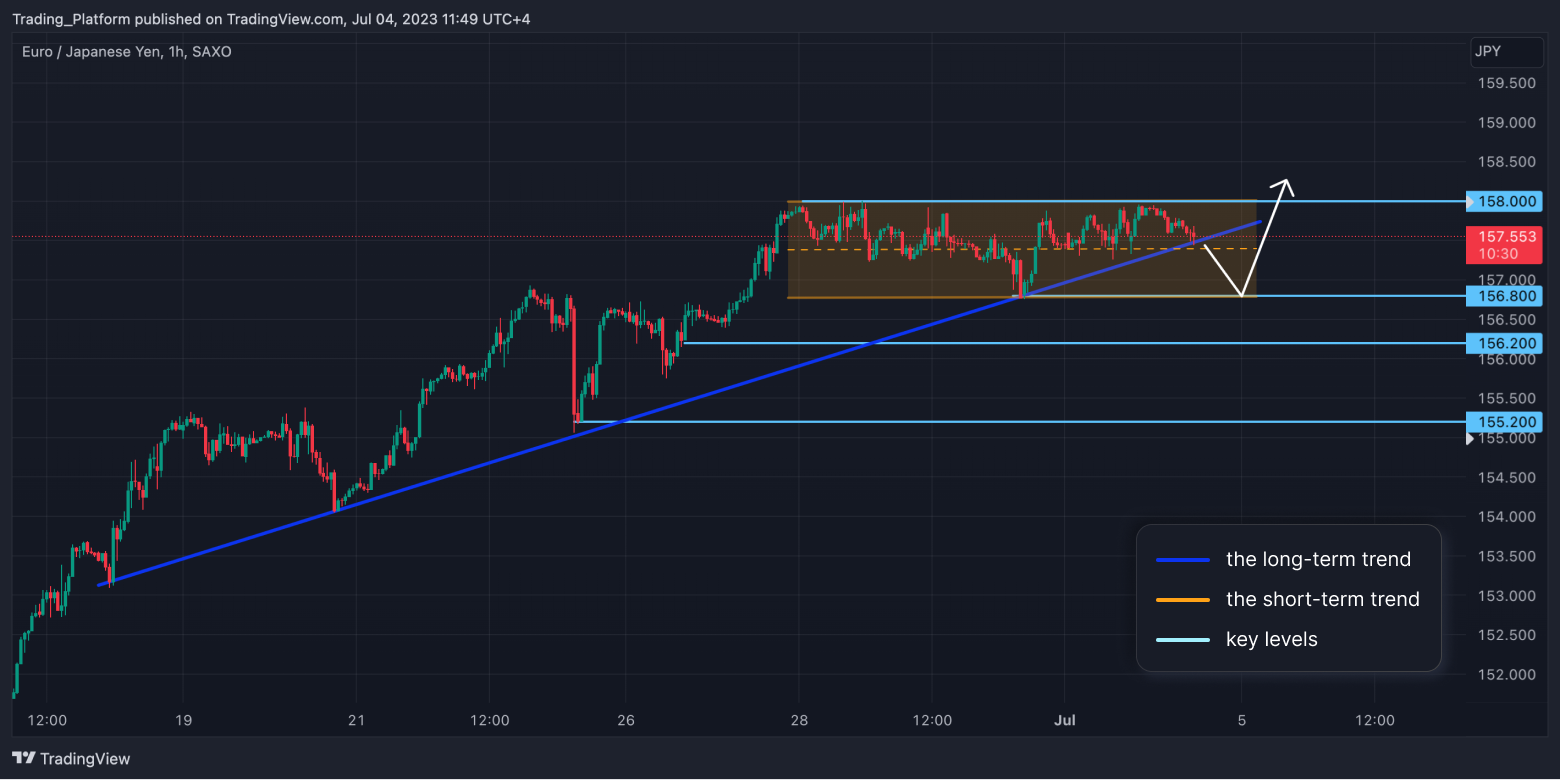Click the 158.000 key level price label
Image resolution: width=1560 pixels, height=780 pixels.
[x=1504, y=202]
